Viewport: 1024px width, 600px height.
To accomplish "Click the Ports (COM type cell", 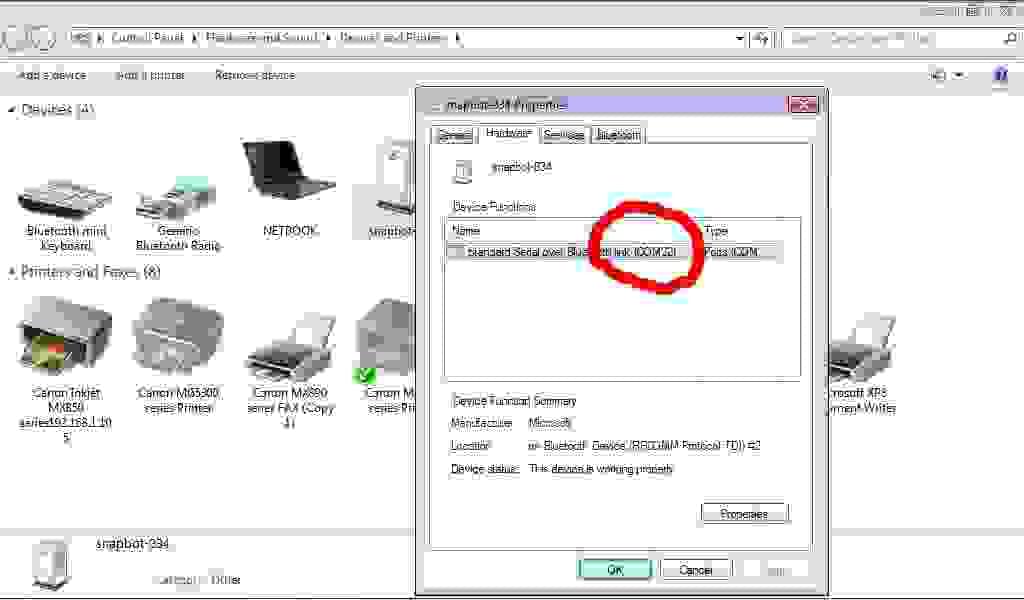I will coord(731,251).
